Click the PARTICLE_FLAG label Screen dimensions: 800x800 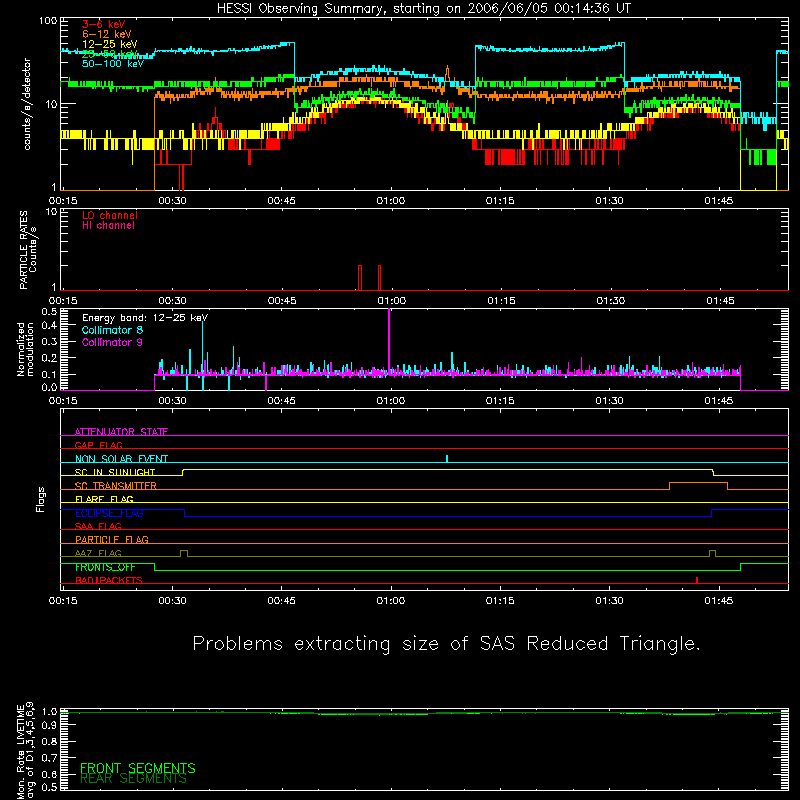tap(112, 539)
